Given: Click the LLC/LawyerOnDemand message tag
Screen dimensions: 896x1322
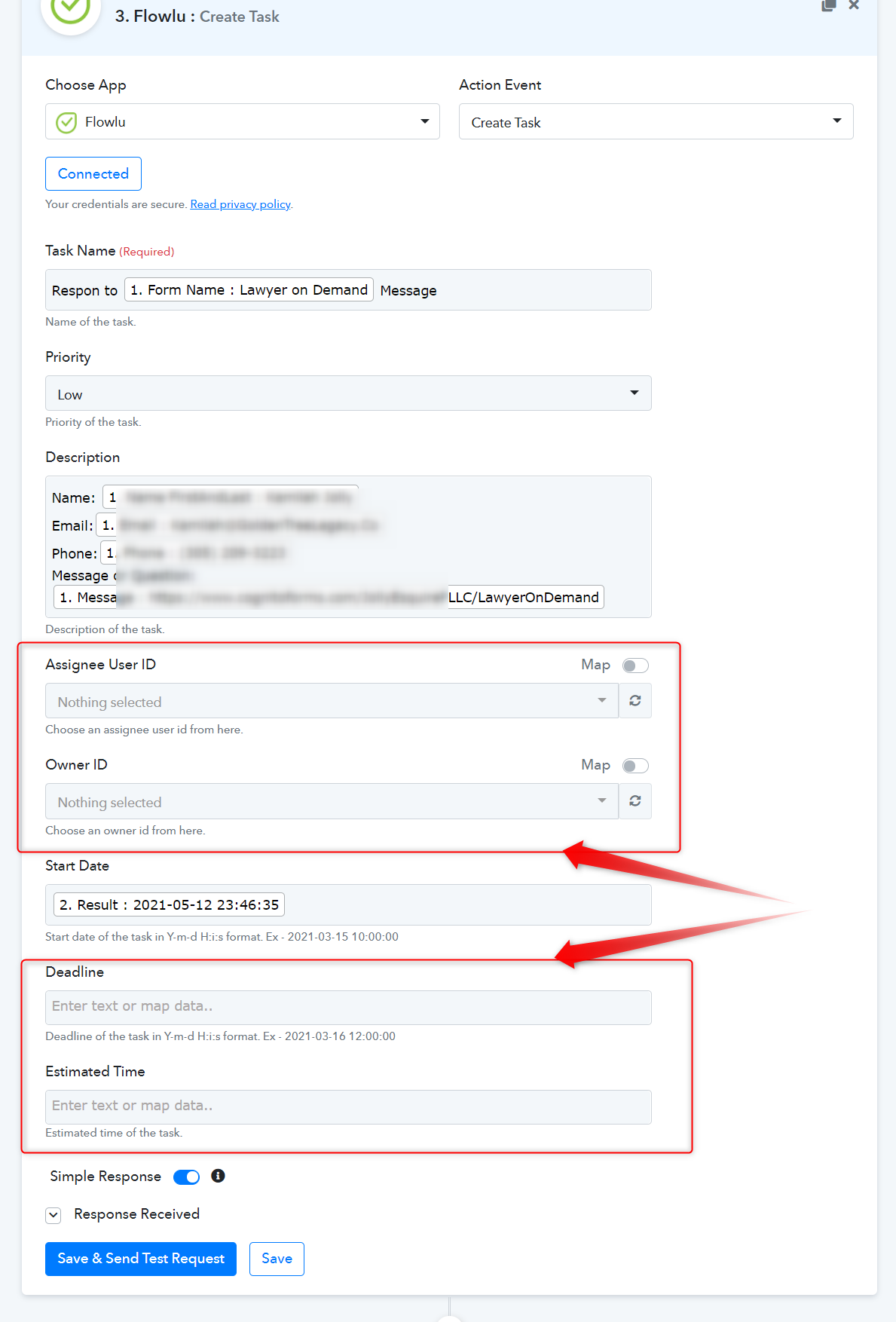Looking at the screenshot, I should (x=329, y=597).
